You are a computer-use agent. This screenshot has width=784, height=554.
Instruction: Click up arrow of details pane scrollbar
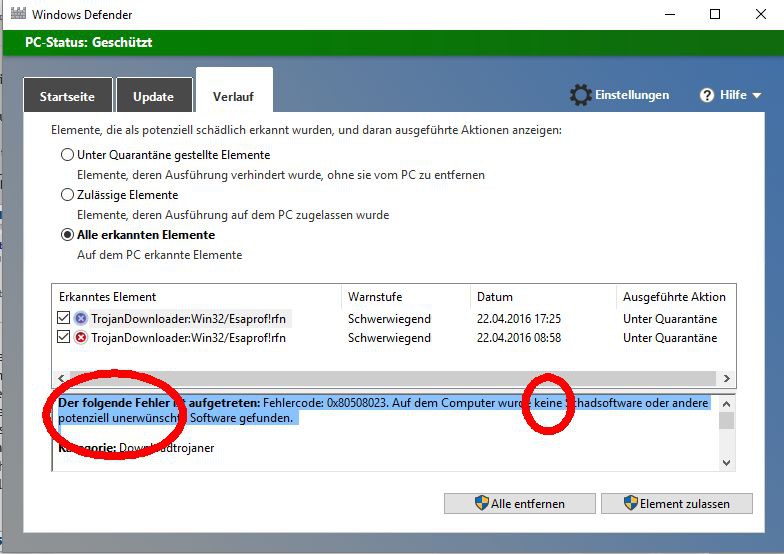pos(726,404)
